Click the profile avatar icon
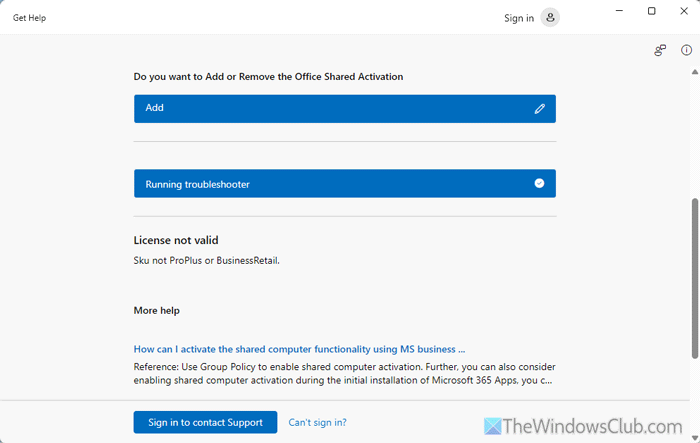Viewport: 700px width, 443px height. pos(550,17)
